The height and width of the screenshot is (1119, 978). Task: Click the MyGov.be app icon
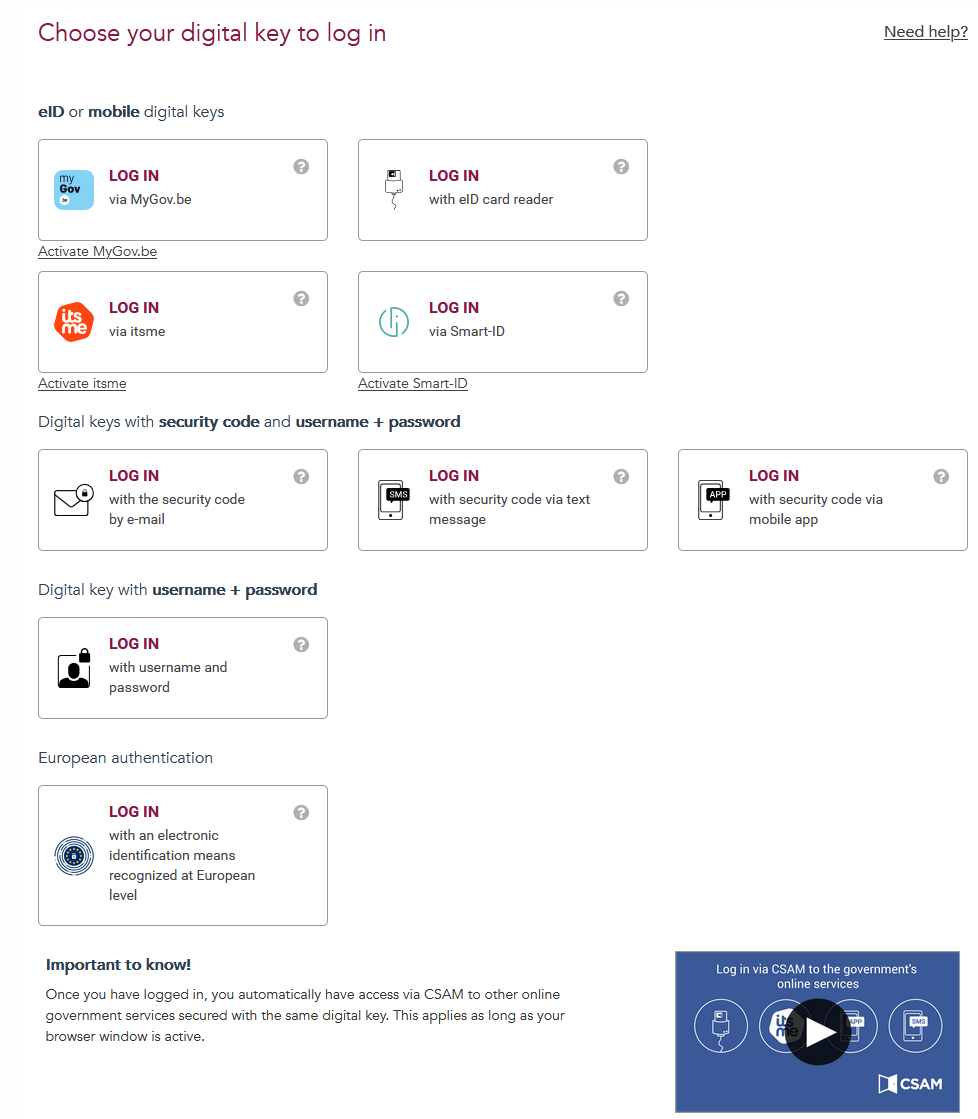[x=74, y=190]
